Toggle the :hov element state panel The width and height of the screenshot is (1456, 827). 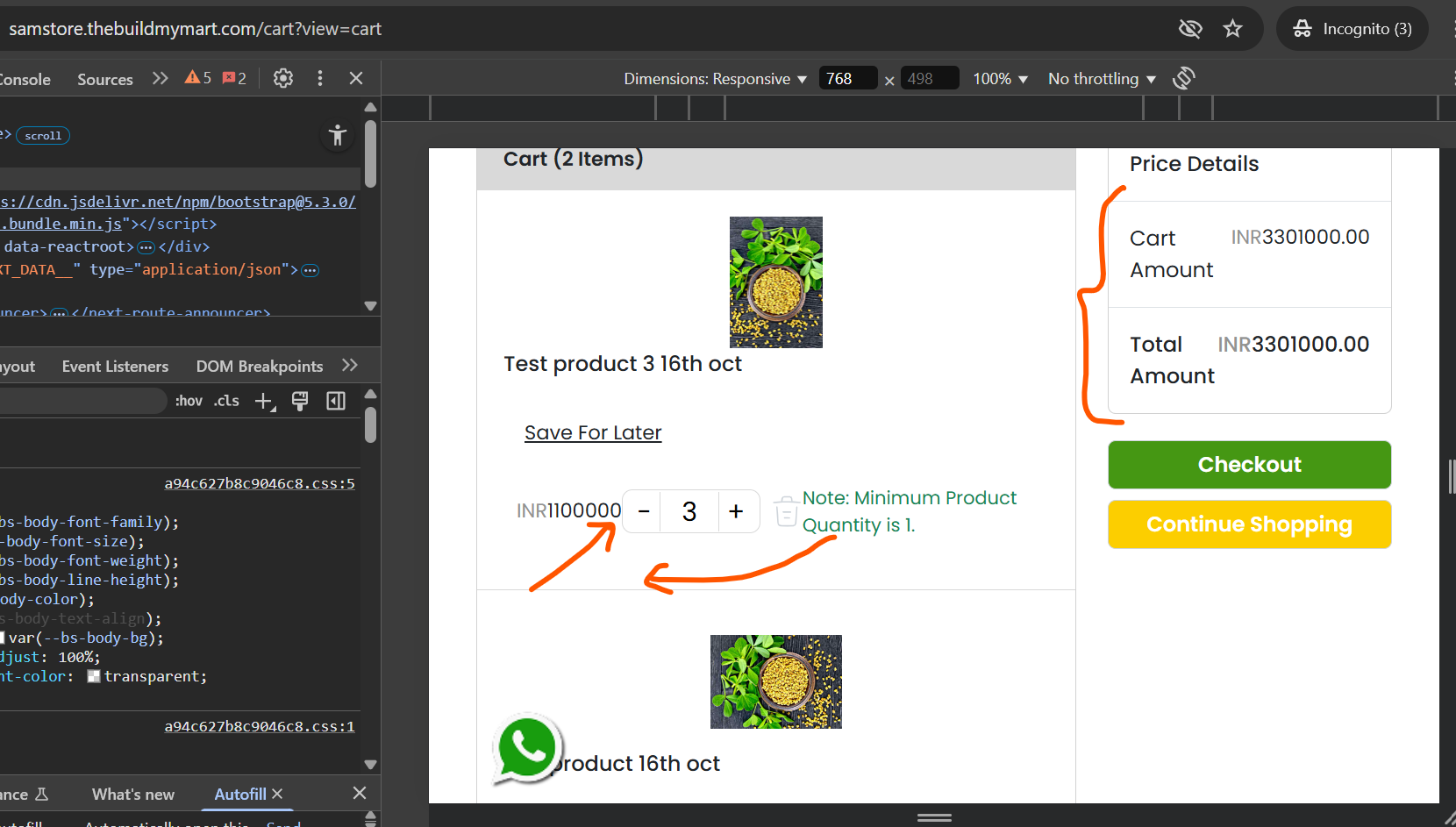(189, 401)
